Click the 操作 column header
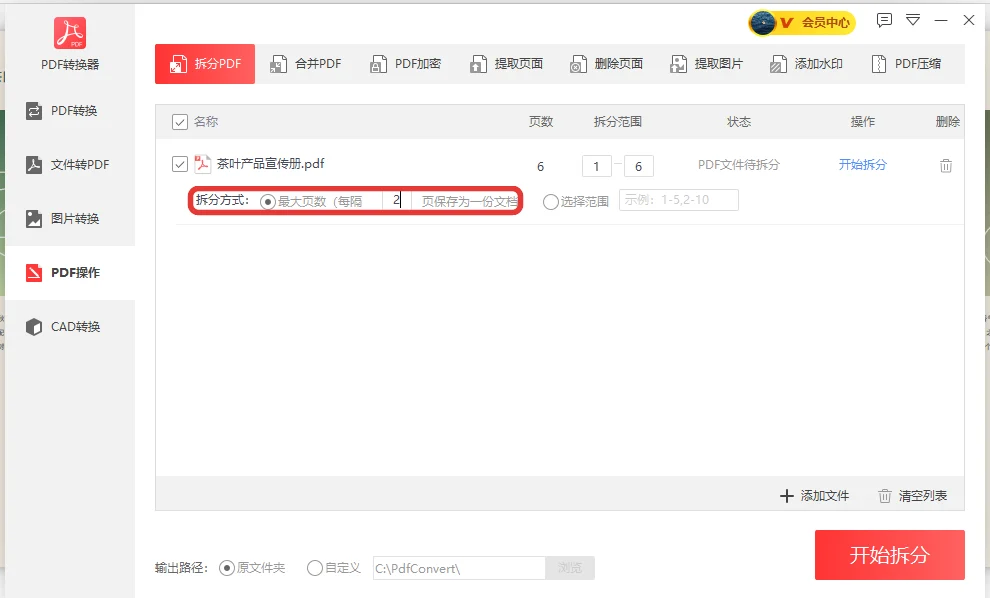The image size is (990, 598). [x=862, y=122]
